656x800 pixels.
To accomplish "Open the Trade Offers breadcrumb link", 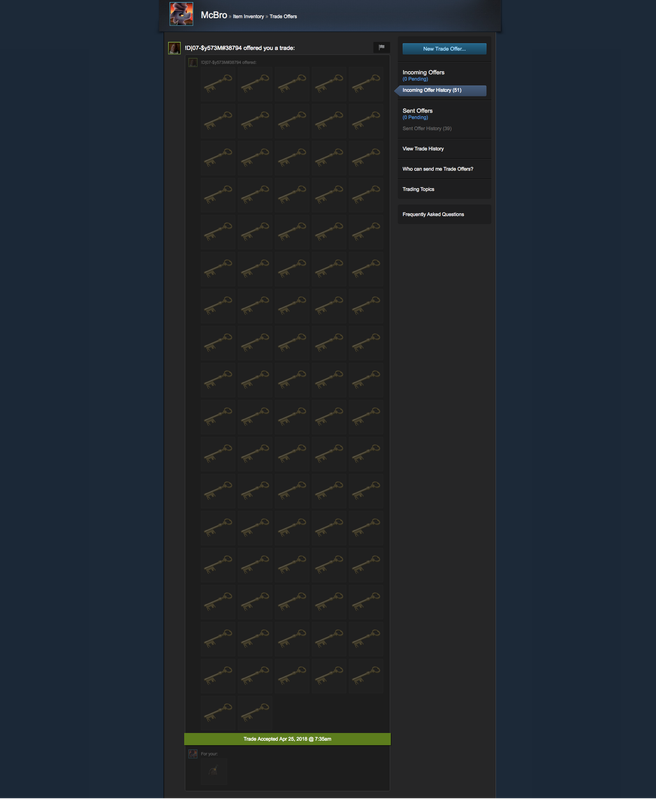I will pyautogui.click(x=283, y=17).
